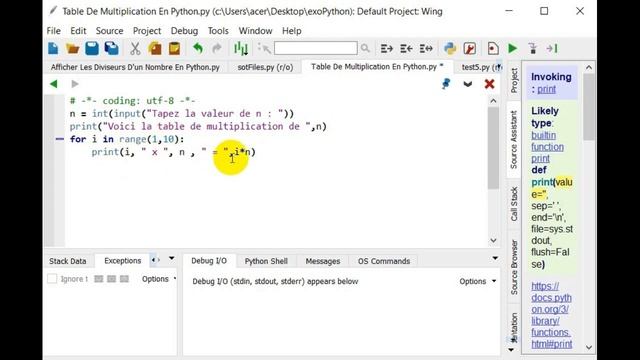This screenshot has width=640, height=360.
Task: Open the right sidebar tab menu arrow
Action: pos(511,350)
